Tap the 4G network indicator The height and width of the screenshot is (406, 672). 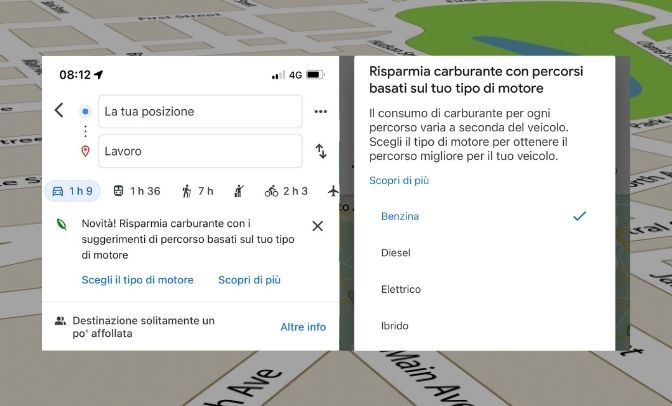pos(295,75)
